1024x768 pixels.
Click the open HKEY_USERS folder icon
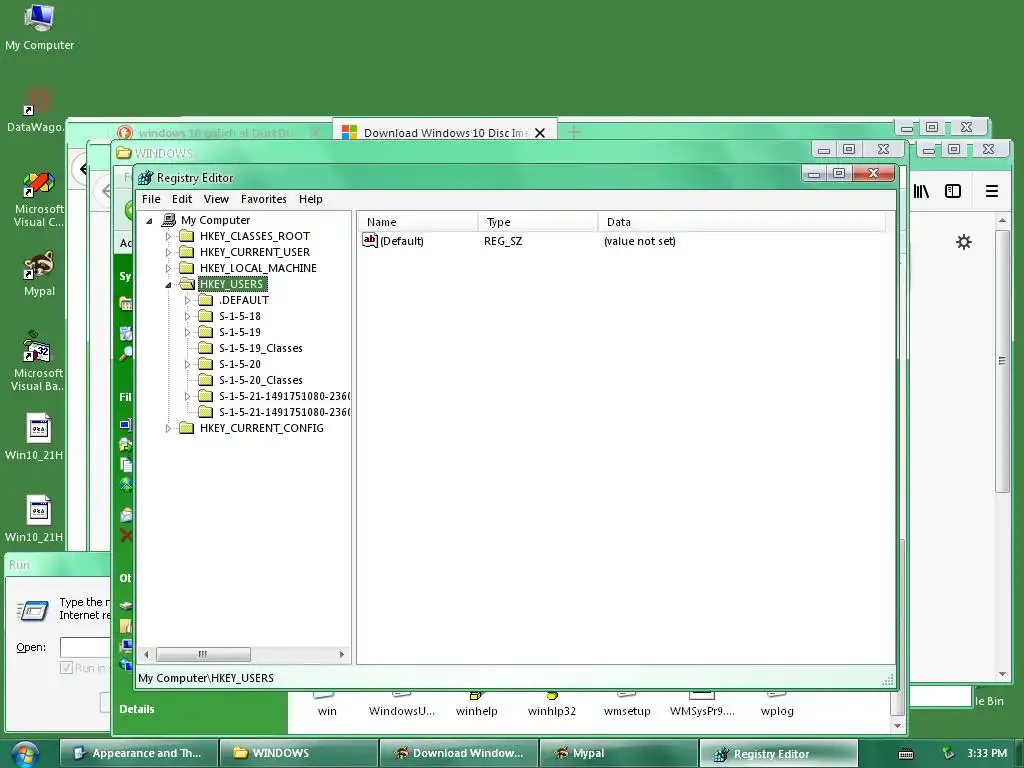click(187, 283)
